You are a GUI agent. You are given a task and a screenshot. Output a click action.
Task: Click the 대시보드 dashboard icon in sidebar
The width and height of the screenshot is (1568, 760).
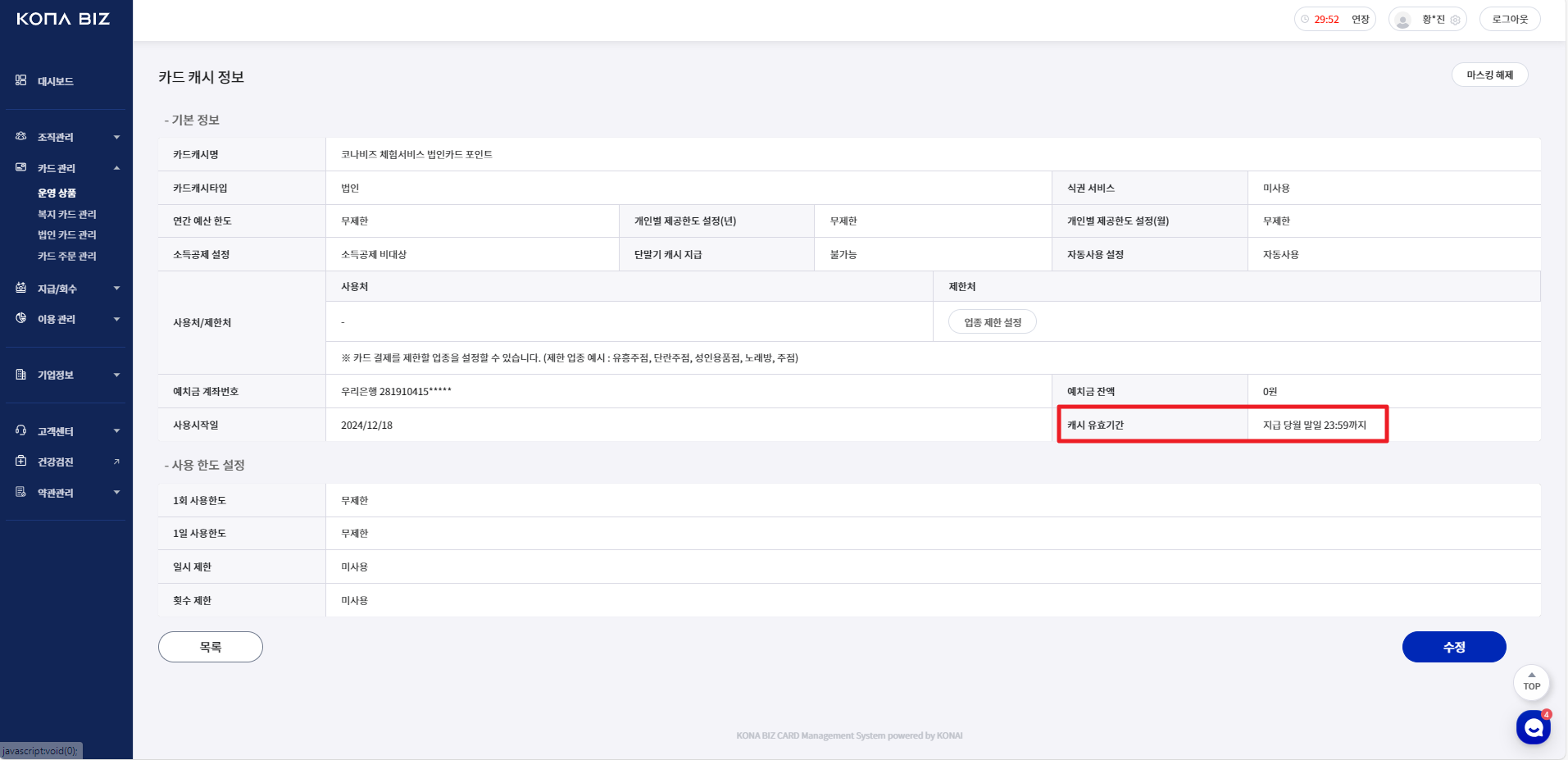pyautogui.click(x=21, y=80)
